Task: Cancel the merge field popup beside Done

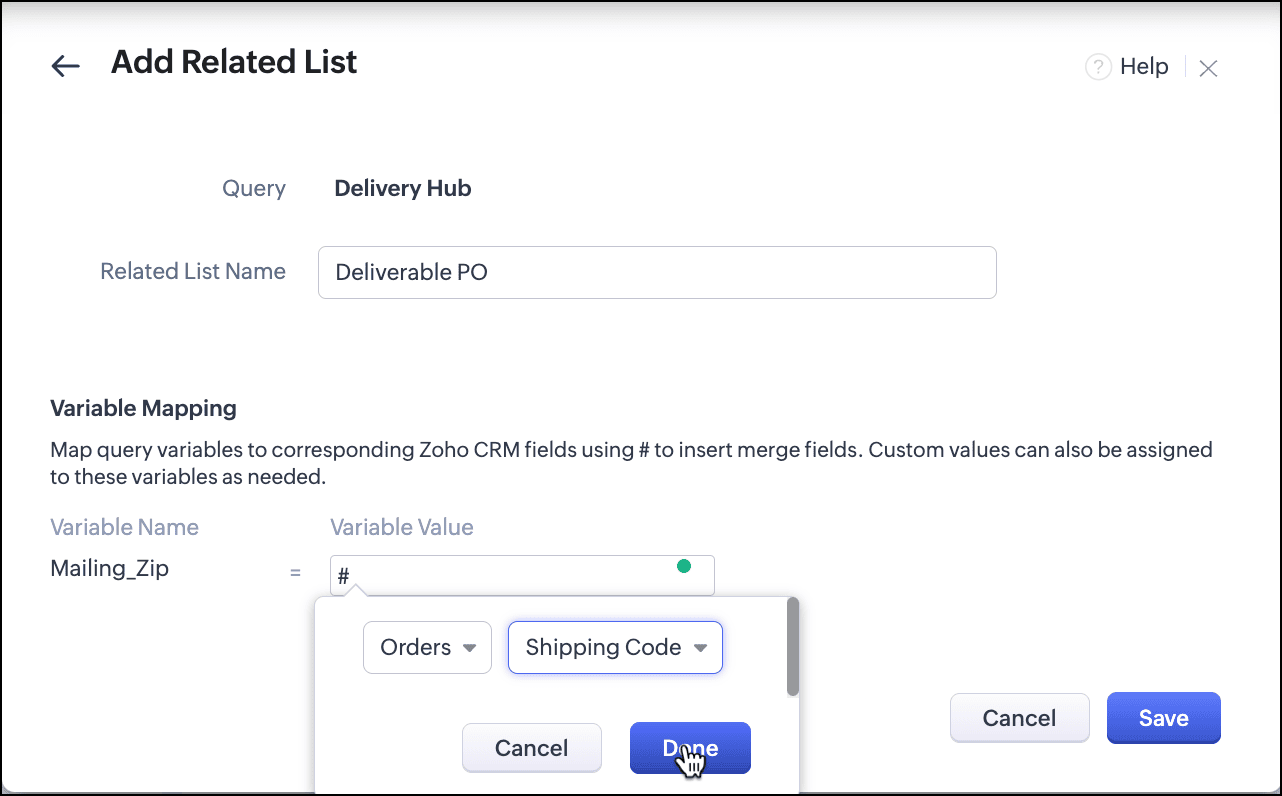Action: click(x=531, y=748)
